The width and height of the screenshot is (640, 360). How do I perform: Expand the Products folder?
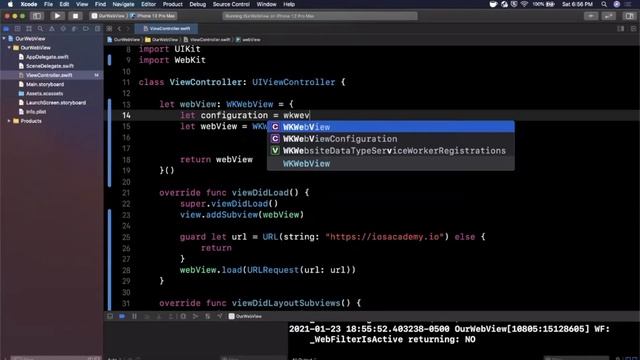[x=9, y=121]
